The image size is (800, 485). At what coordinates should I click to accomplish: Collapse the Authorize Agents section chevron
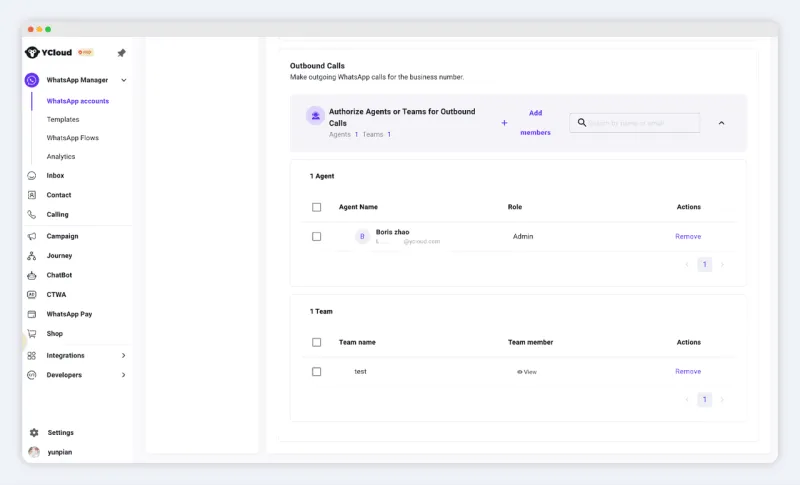click(721, 123)
